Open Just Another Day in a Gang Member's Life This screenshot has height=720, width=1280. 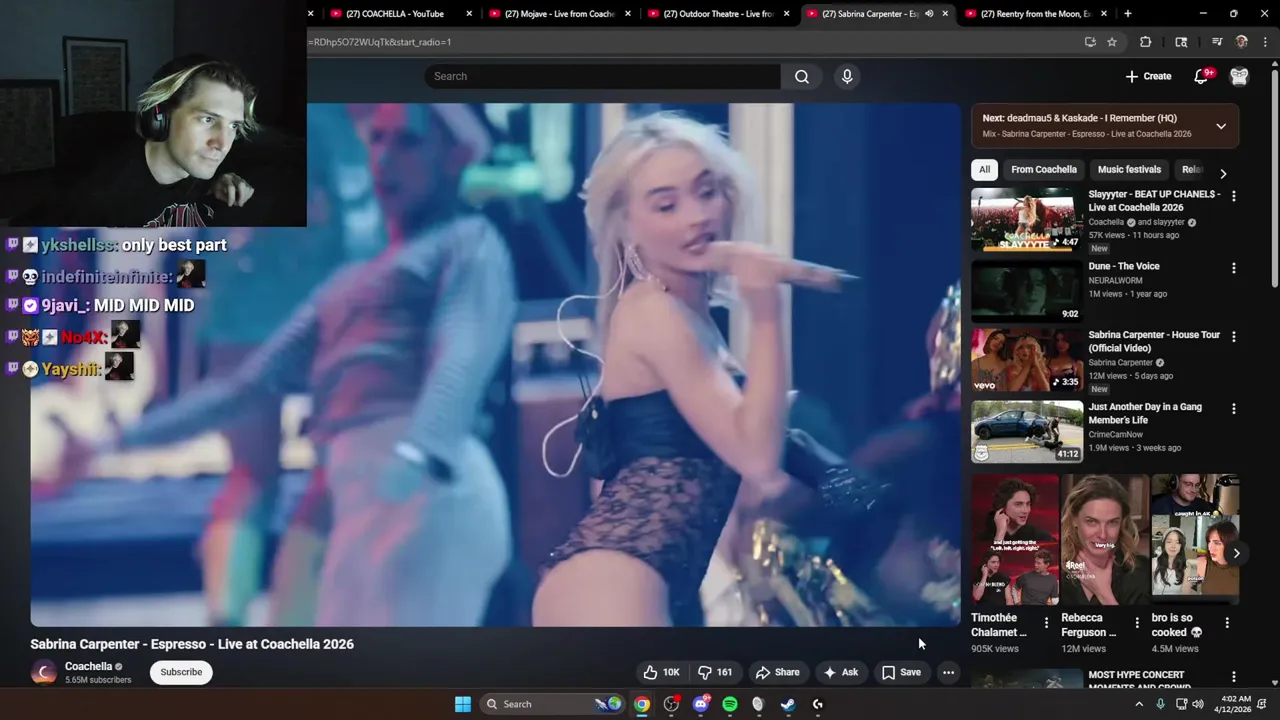coord(1145,413)
